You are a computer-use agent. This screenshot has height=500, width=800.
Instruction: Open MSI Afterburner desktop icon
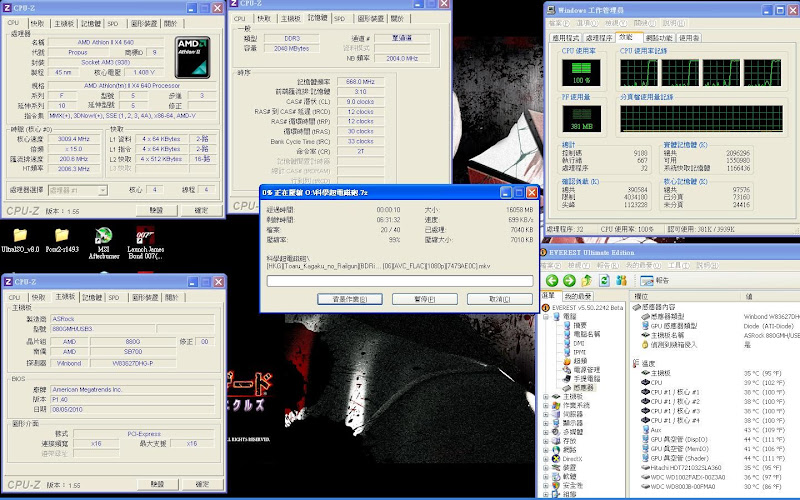[x=104, y=244]
